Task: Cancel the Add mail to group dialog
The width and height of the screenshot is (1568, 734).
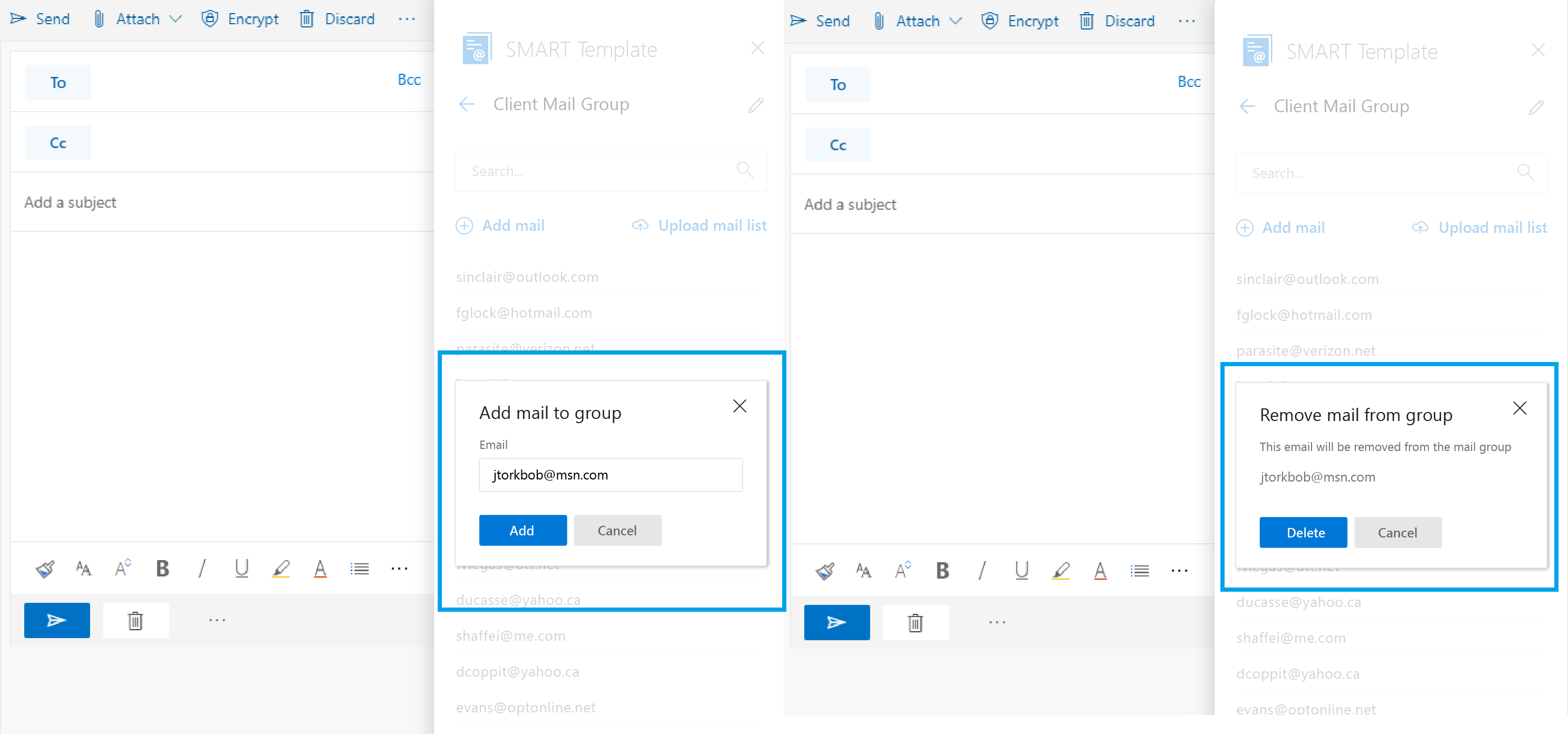Action: 617,530
